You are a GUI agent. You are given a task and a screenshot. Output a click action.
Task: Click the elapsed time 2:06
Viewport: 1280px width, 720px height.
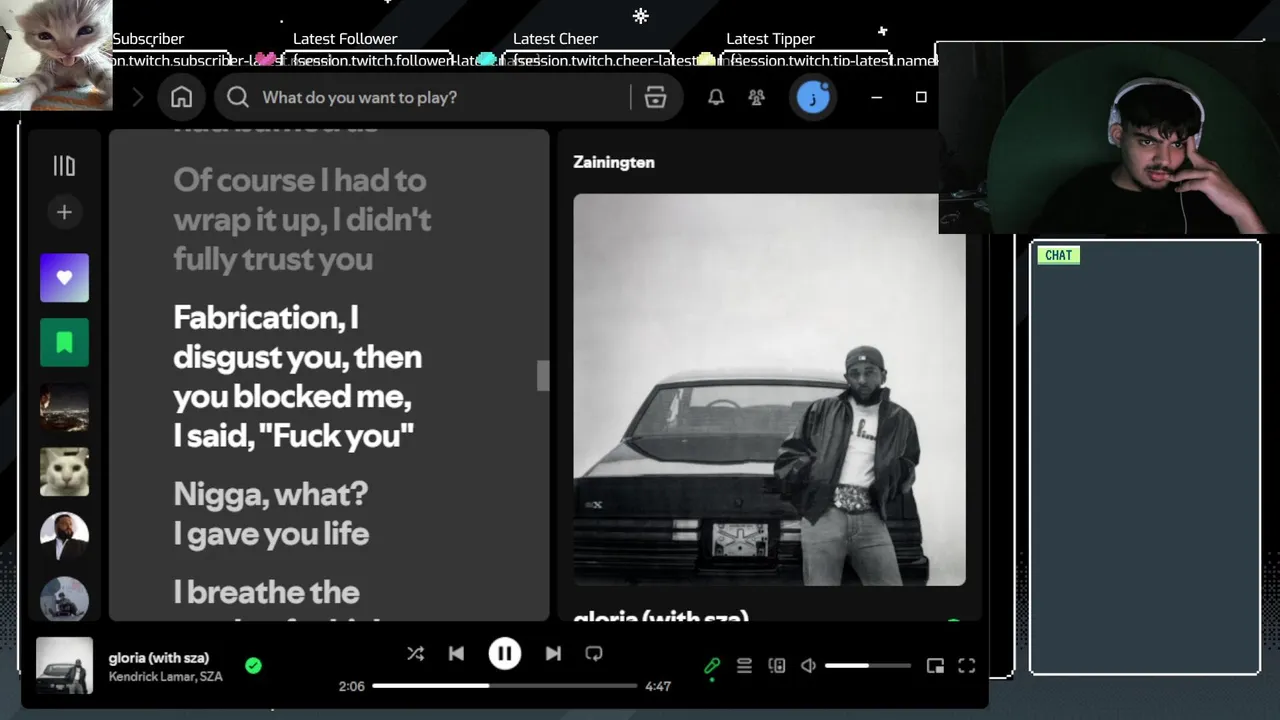pos(351,686)
